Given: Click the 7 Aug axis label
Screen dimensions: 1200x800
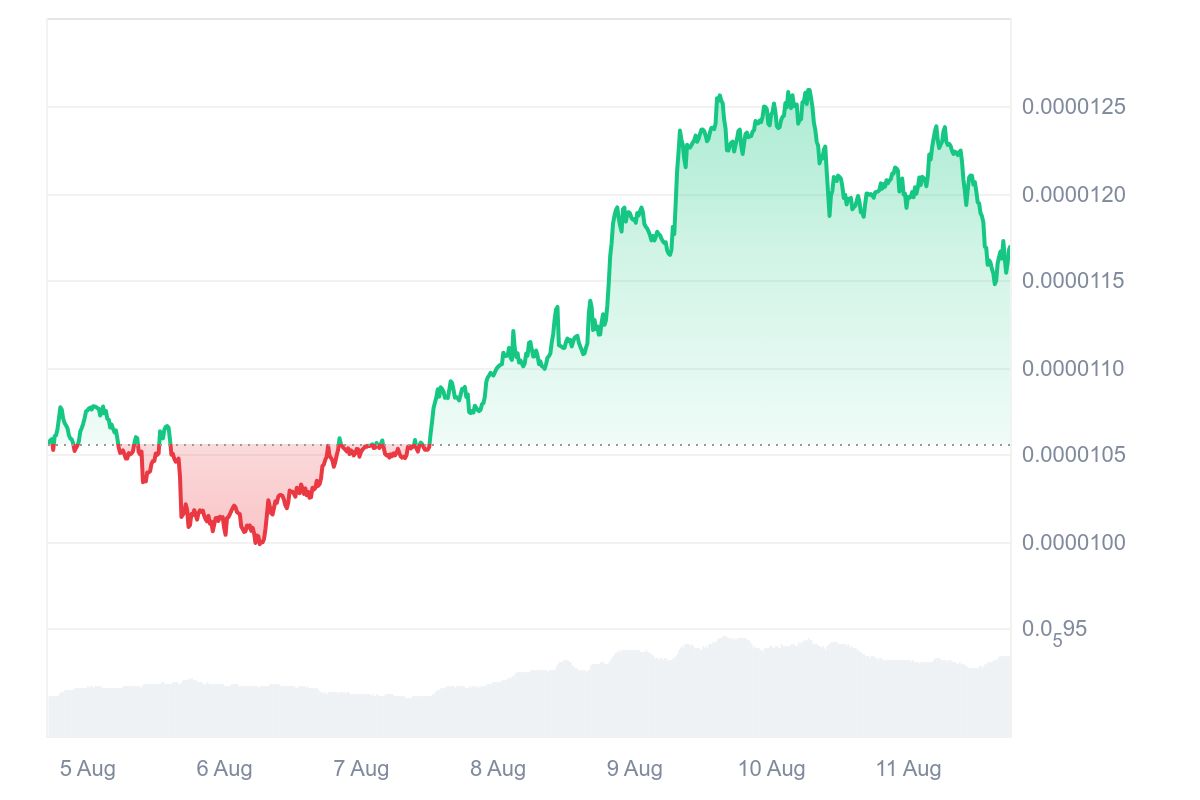Looking at the screenshot, I should pos(361,769).
